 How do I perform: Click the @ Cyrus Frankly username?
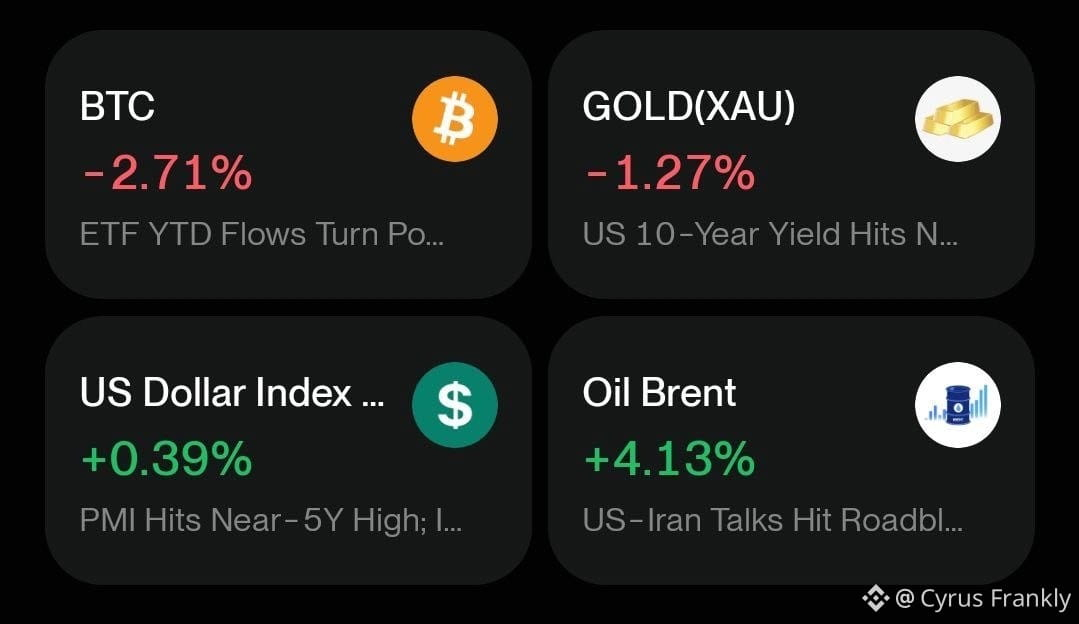(983, 599)
